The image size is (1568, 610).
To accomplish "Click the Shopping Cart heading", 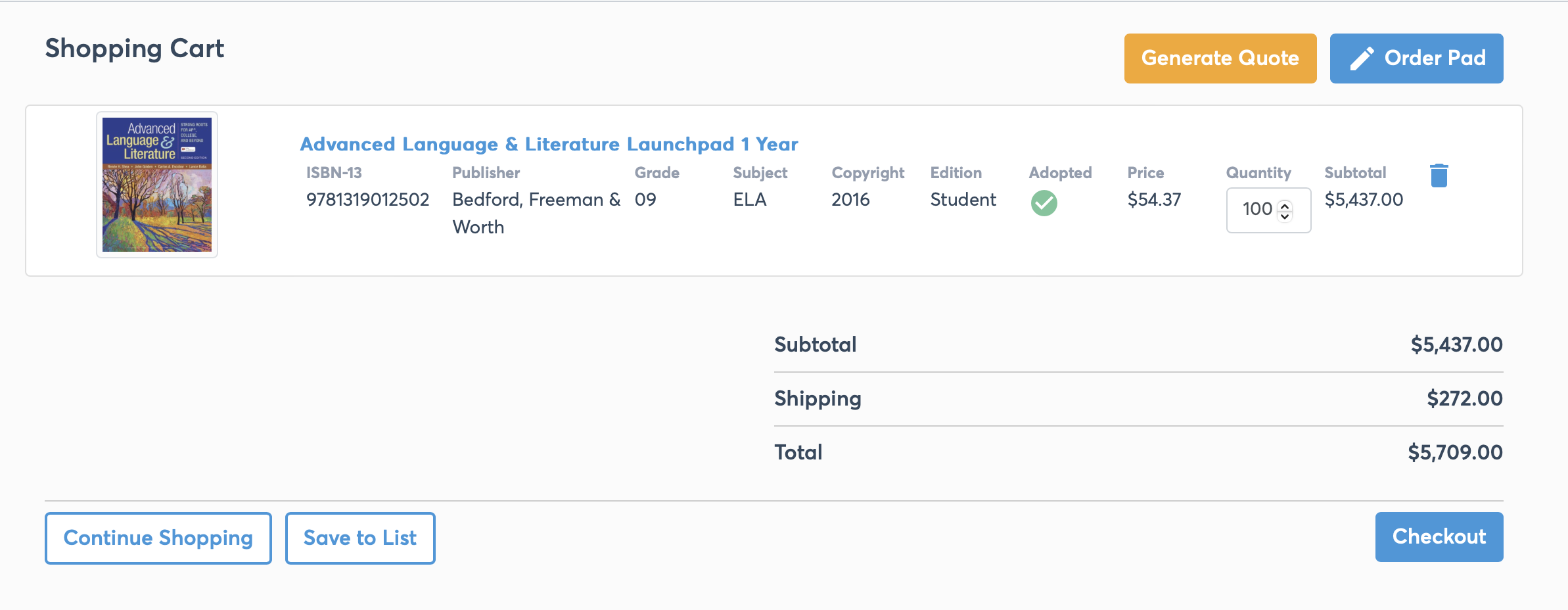I will pos(135,49).
